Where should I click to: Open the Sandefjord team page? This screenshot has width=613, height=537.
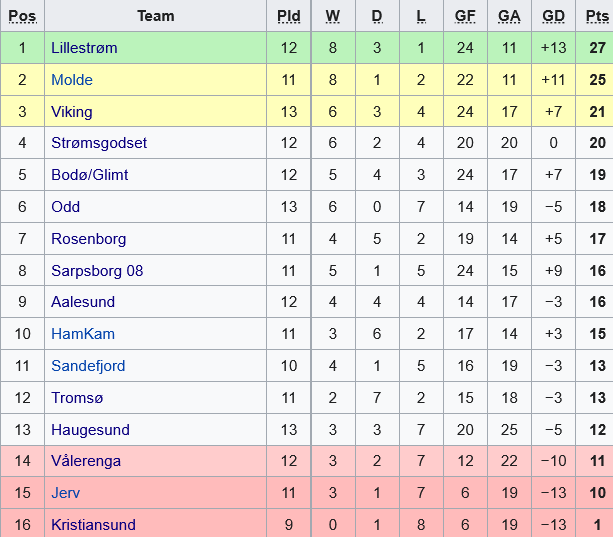point(88,366)
